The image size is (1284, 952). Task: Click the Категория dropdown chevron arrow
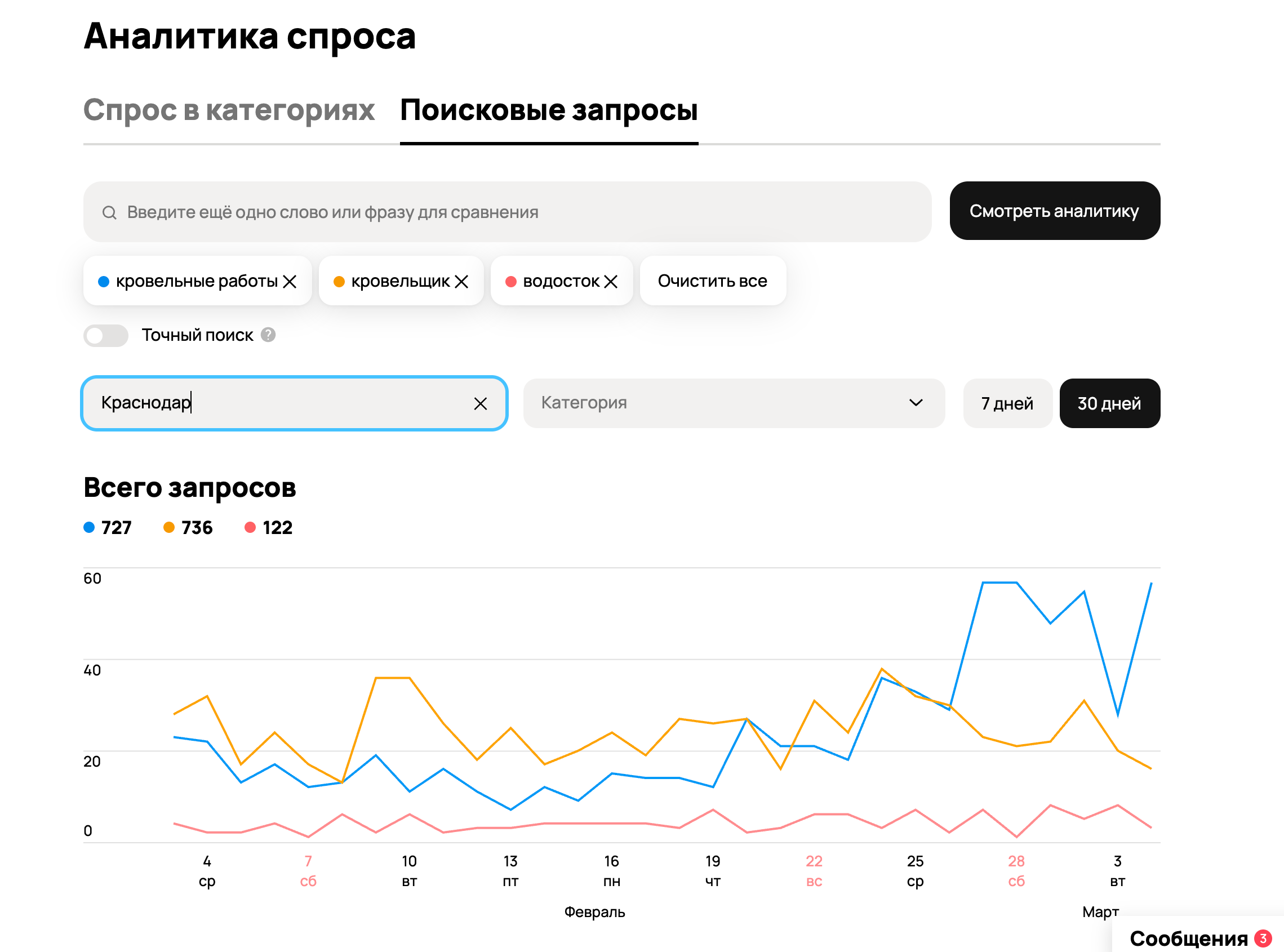(x=915, y=403)
